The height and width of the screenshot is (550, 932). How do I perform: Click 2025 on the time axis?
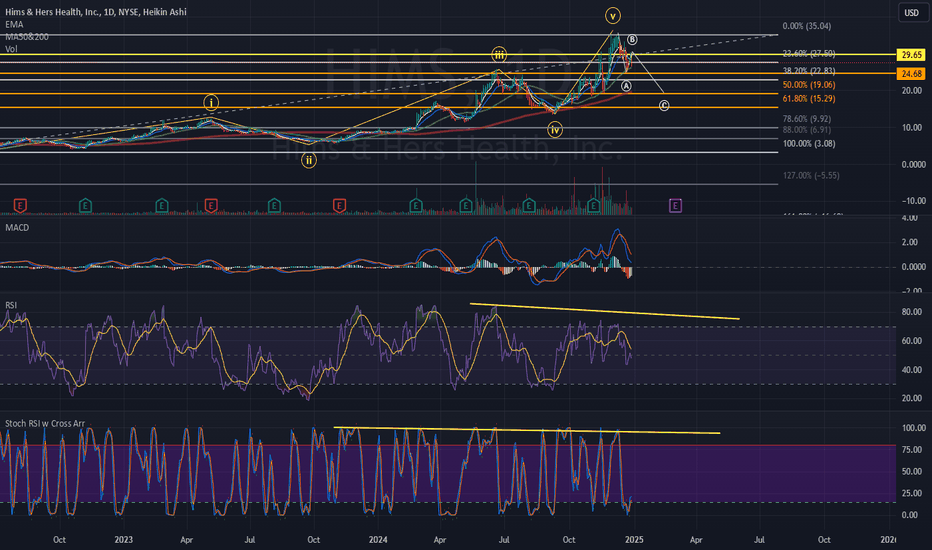[x=634, y=540]
